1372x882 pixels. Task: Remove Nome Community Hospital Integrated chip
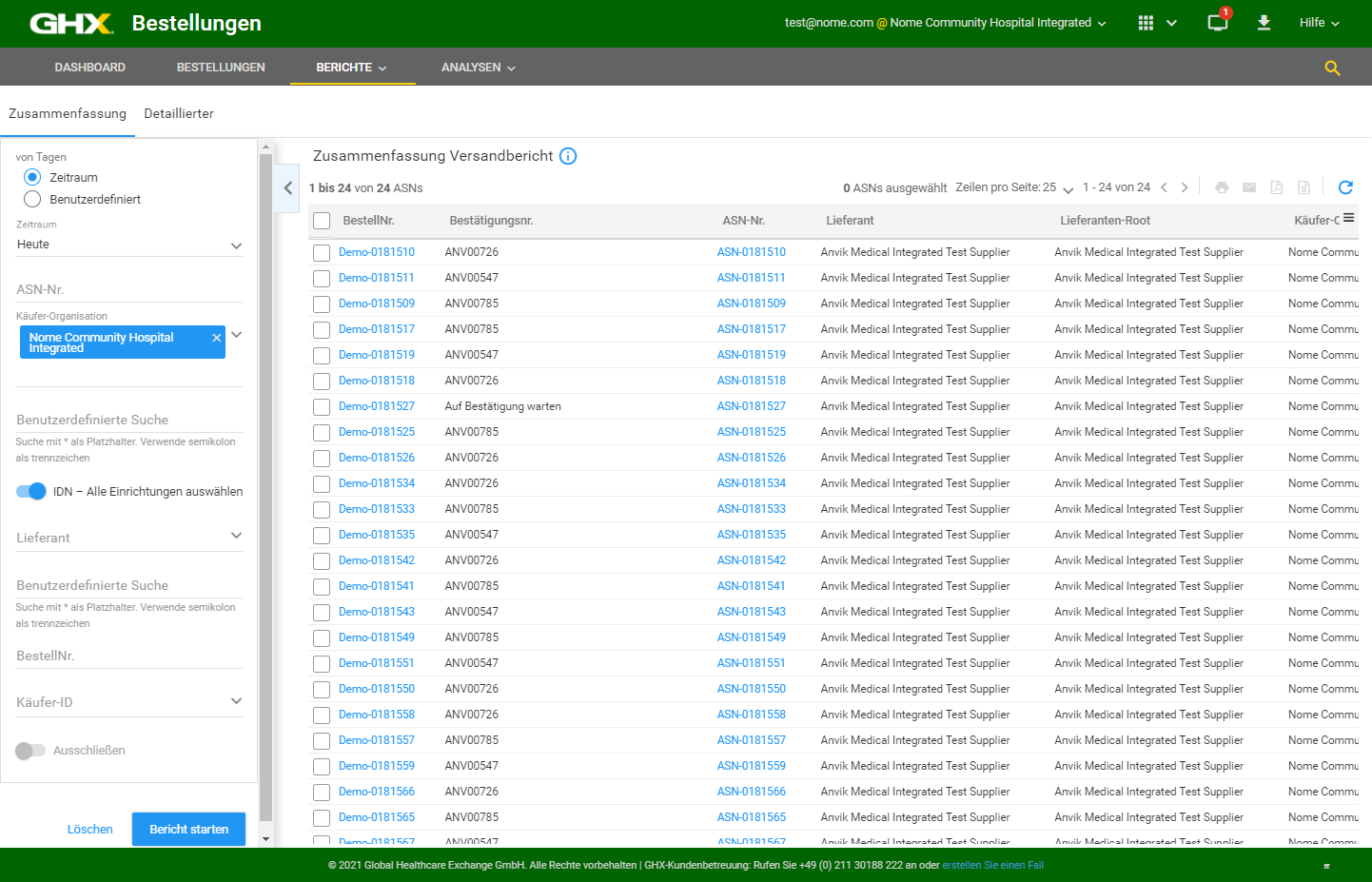tap(217, 338)
